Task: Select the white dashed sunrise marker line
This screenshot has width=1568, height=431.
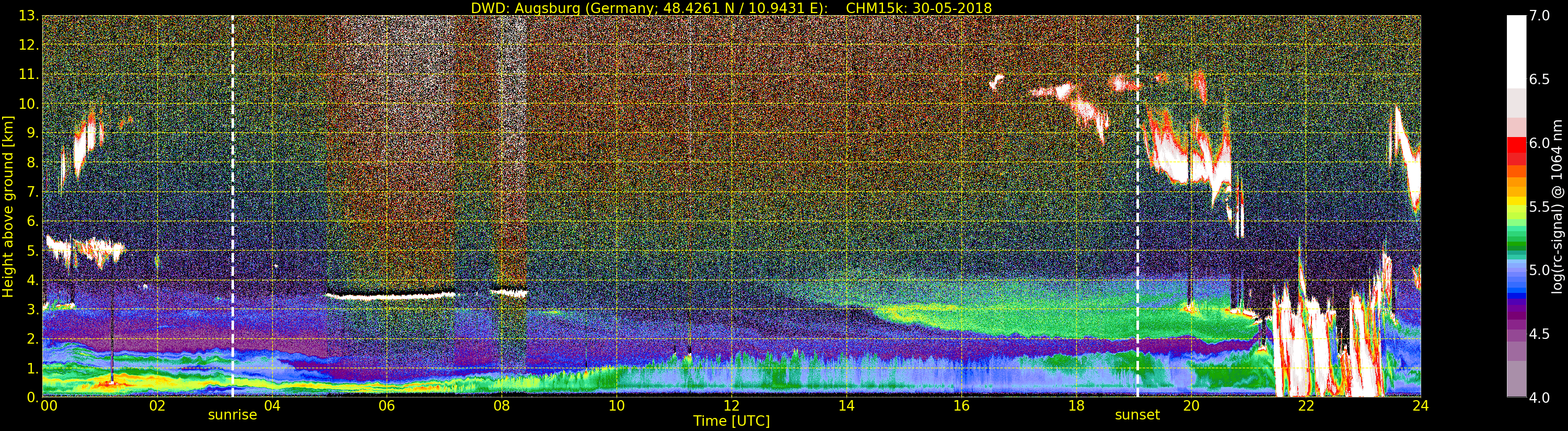Action: [x=233, y=207]
